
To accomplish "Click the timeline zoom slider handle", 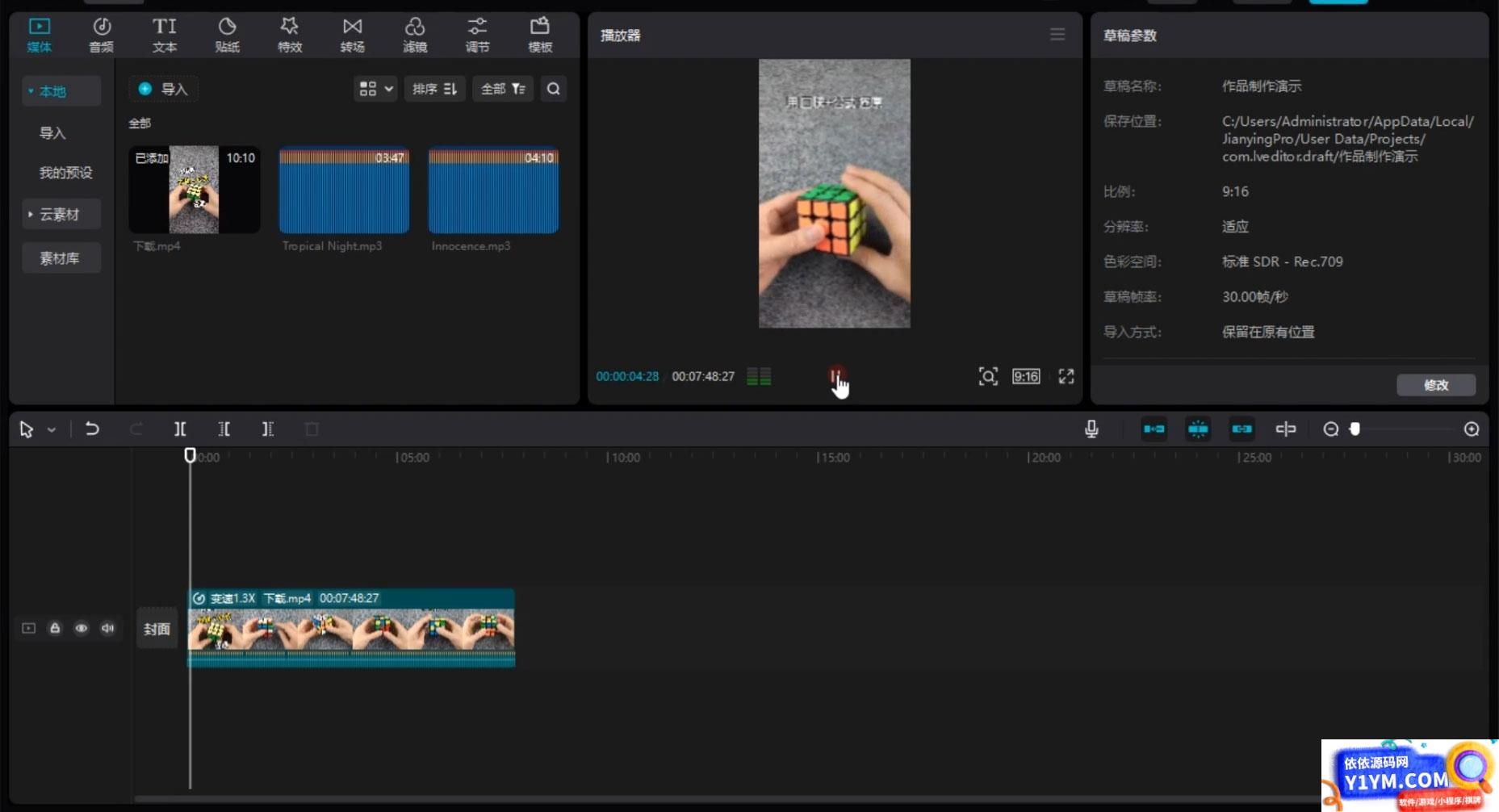I will [1355, 429].
